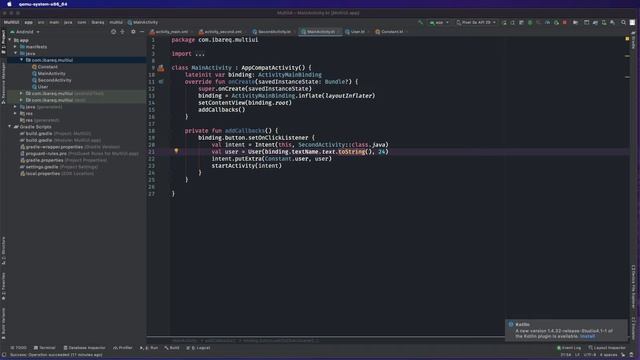Select the MainActivity.kt editor tab
The image size is (640, 360).
pos(320,32)
